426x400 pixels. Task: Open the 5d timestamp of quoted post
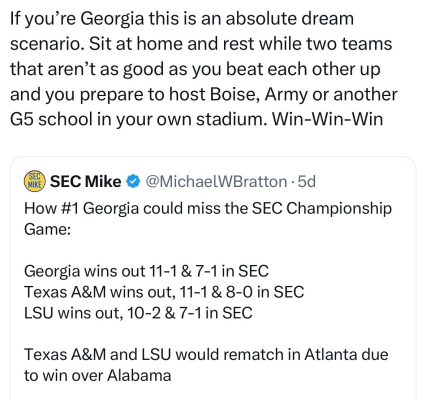pos(306,182)
